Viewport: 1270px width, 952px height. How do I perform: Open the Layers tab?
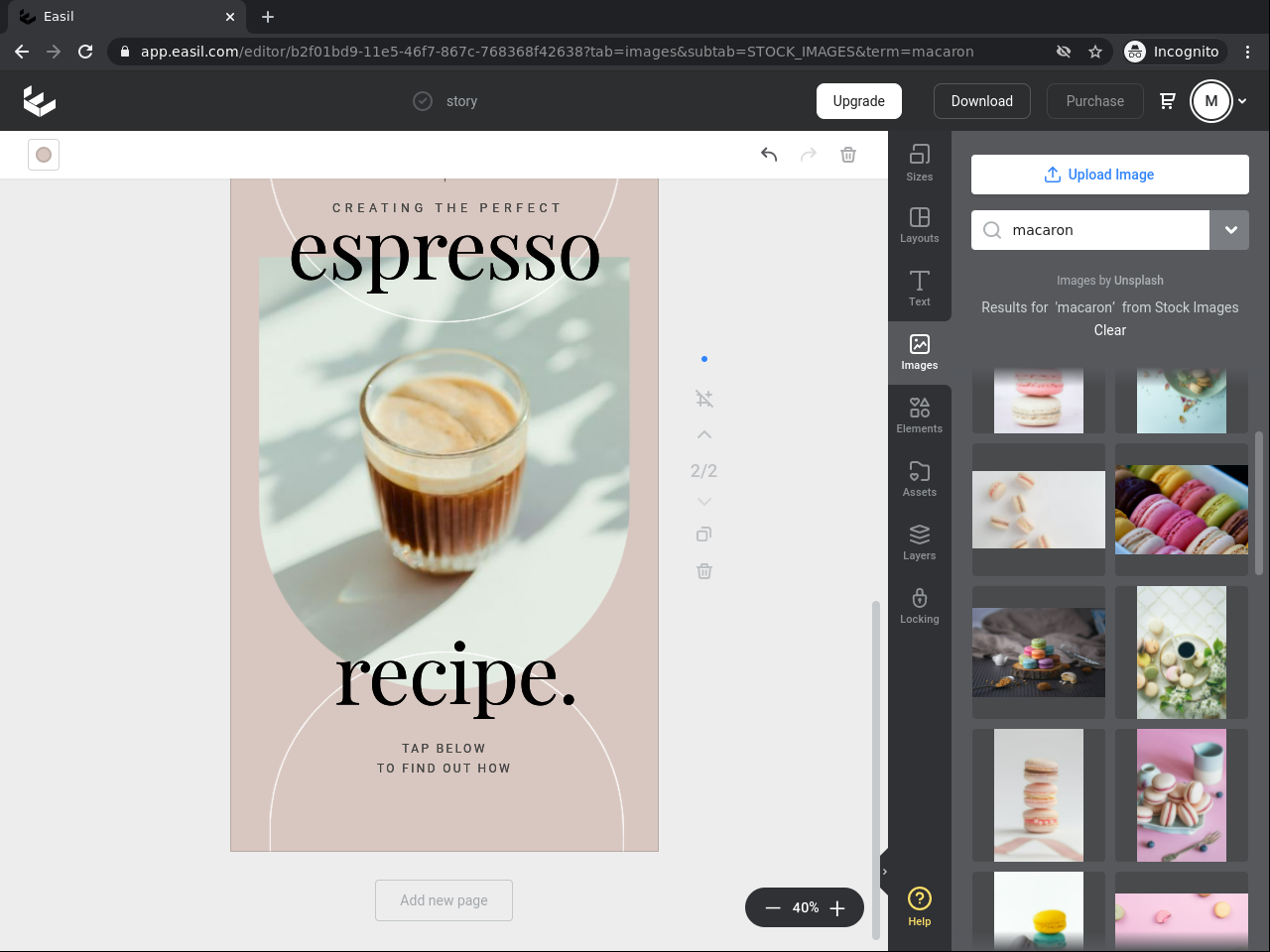(920, 541)
